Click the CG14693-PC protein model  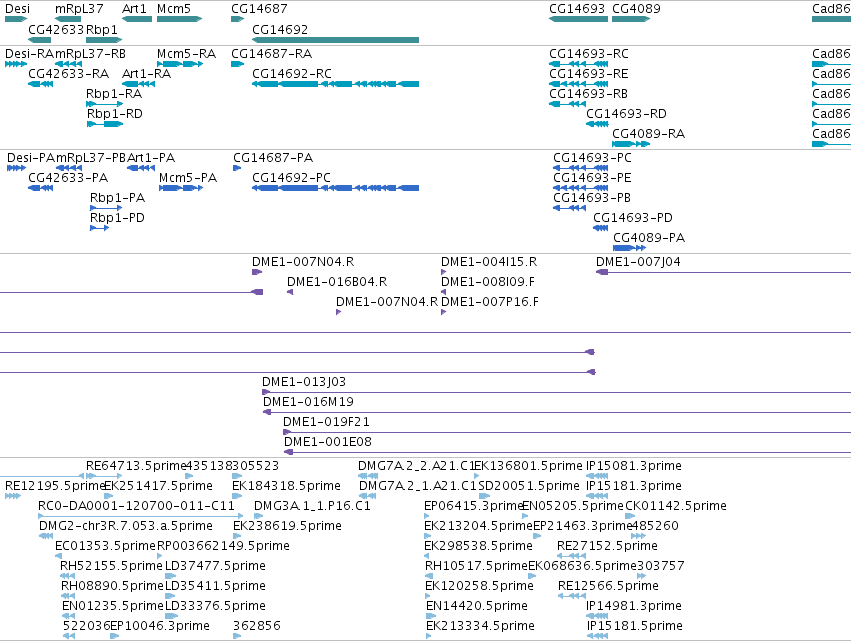(580, 168)
